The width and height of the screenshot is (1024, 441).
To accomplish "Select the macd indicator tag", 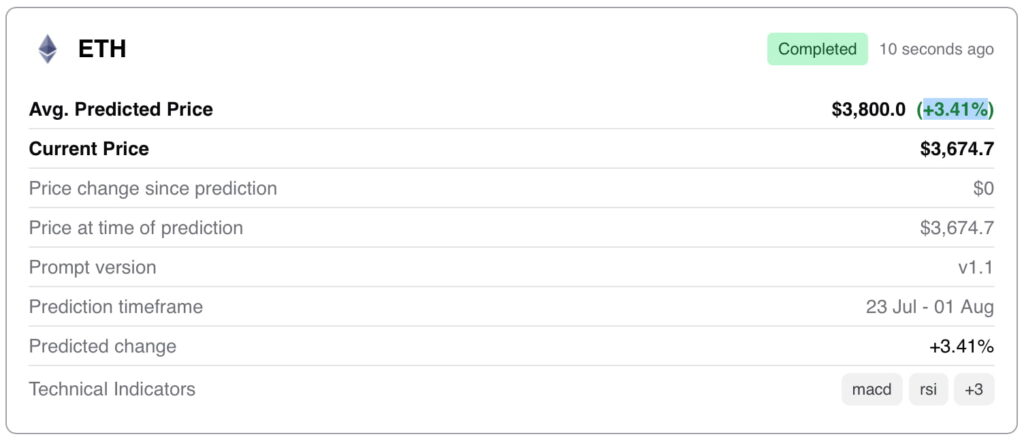I will tap(871, 389).
